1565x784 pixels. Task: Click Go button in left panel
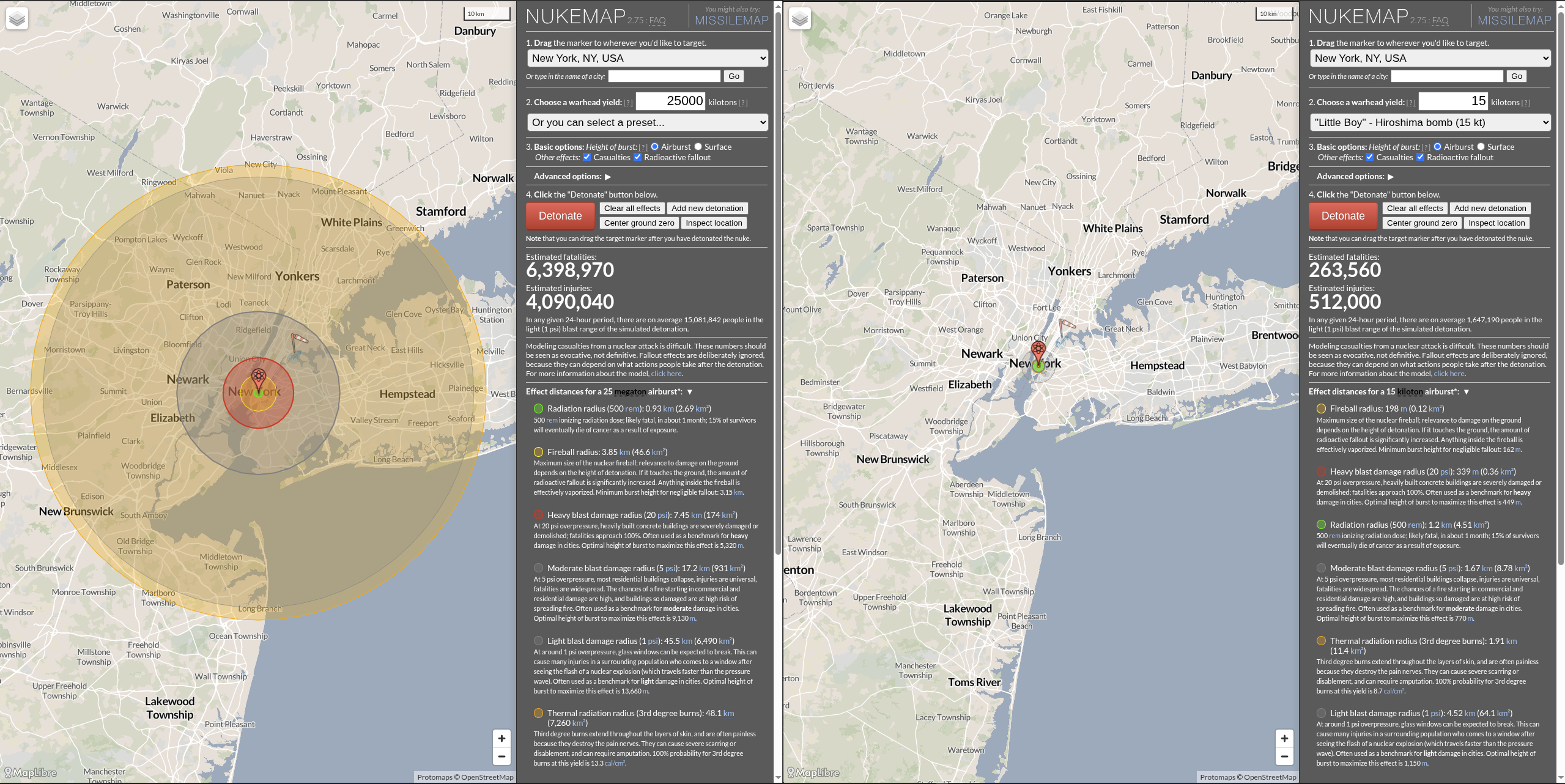(734, 76)
